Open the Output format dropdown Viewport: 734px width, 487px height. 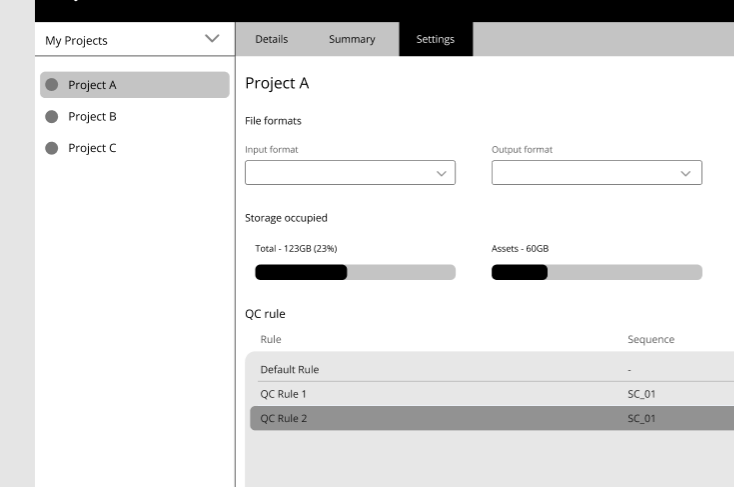[596, 173]
